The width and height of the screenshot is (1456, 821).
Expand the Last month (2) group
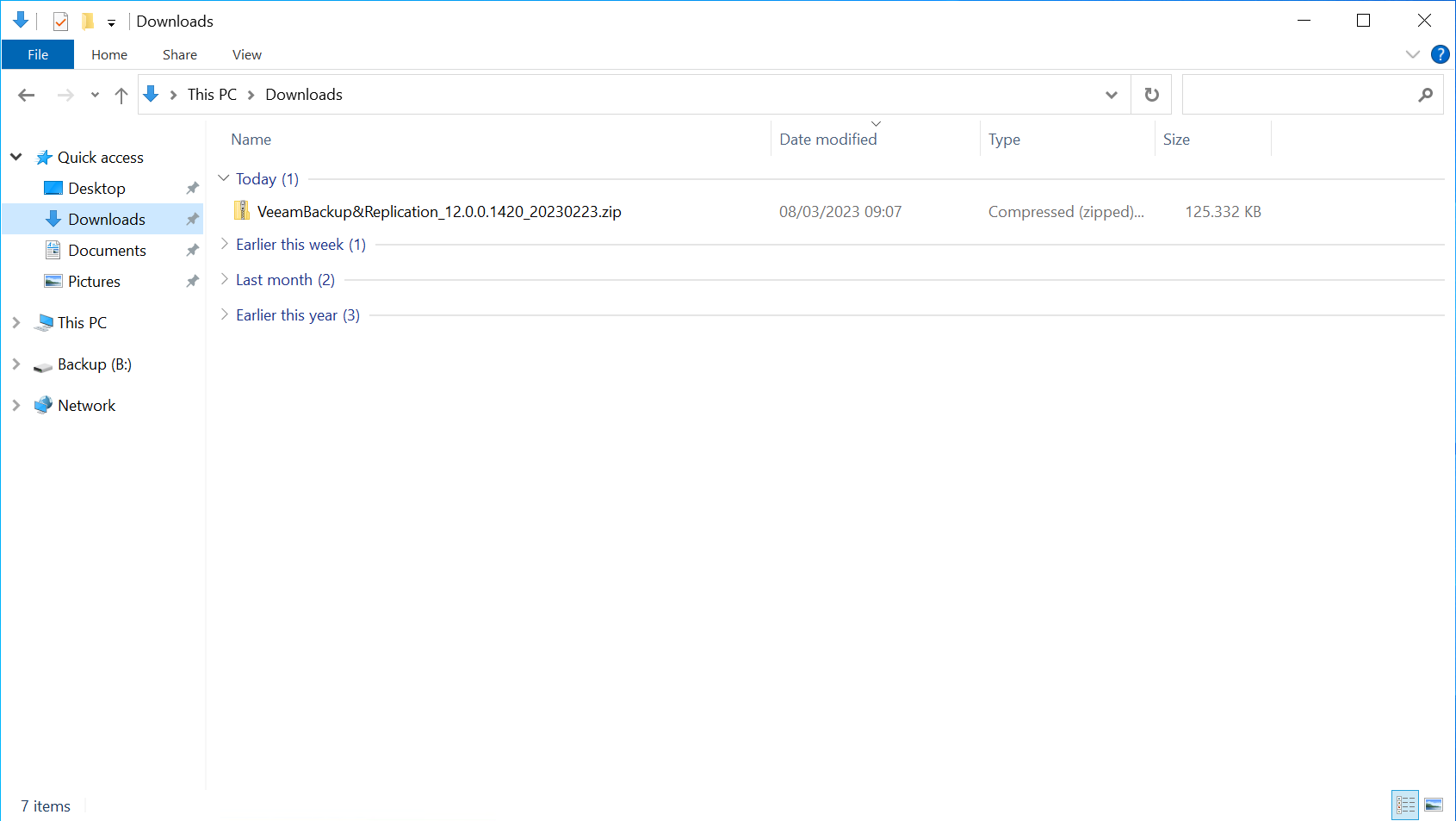click(x=224, y=279)
